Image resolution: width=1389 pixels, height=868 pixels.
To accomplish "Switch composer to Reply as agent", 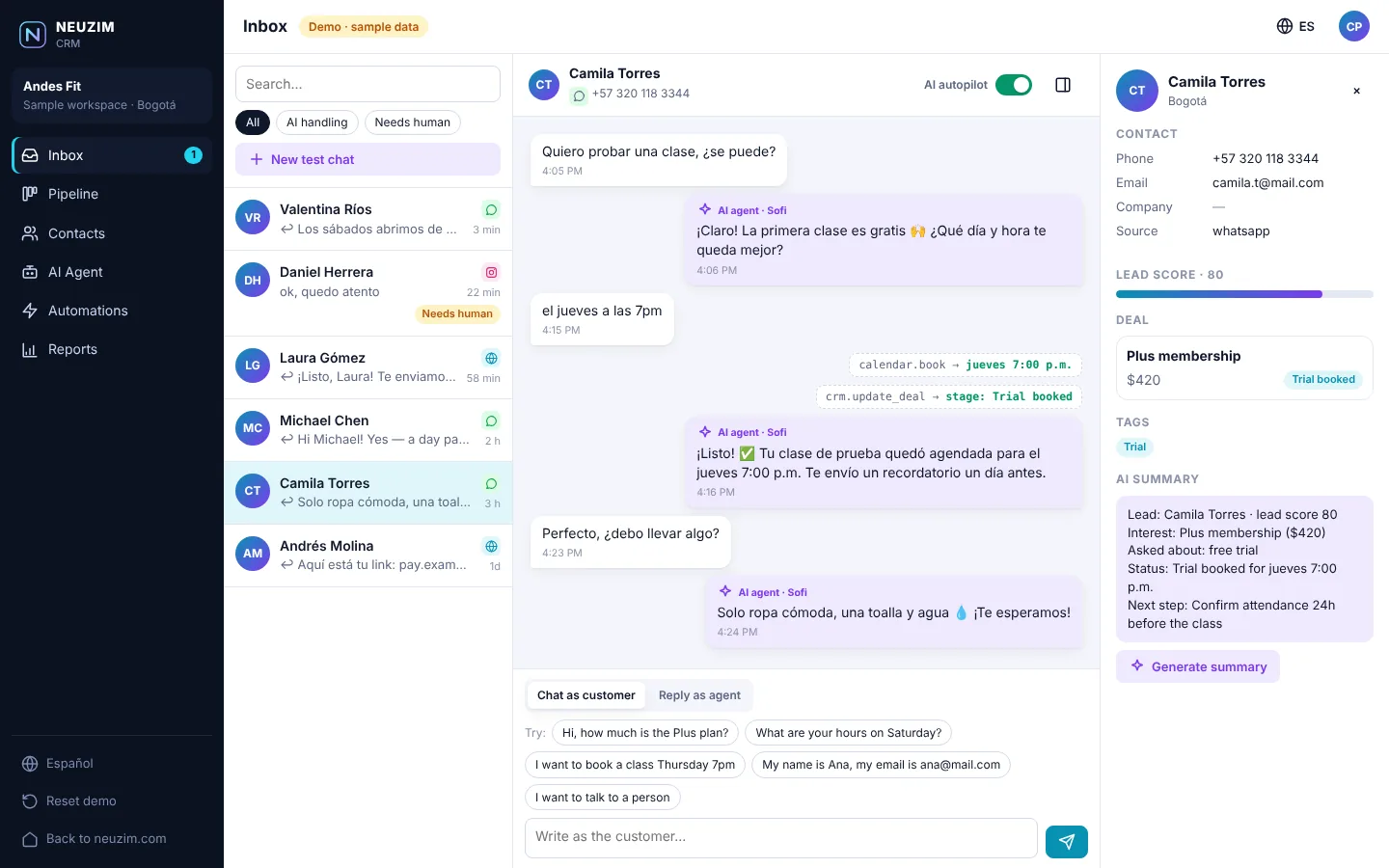I will coord(699,695).
